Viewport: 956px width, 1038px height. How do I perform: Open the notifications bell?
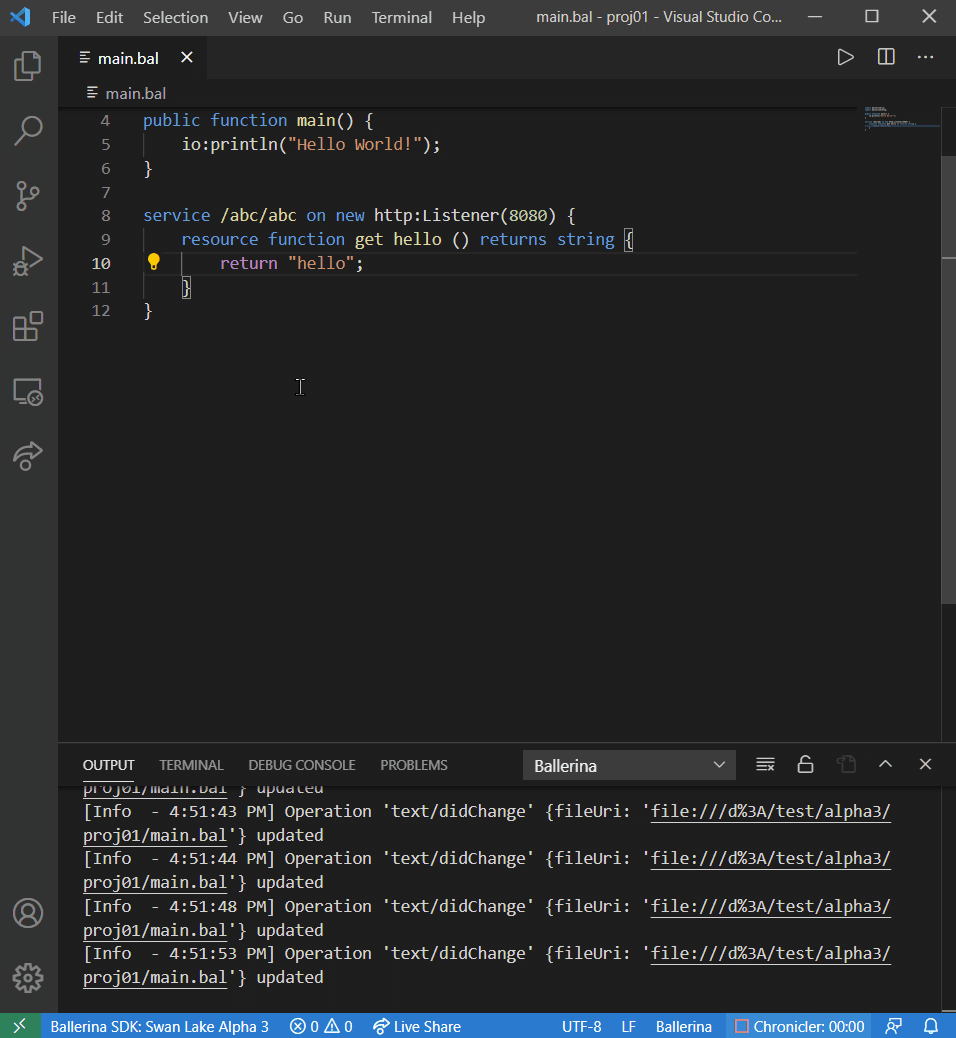click(931, 1026)
